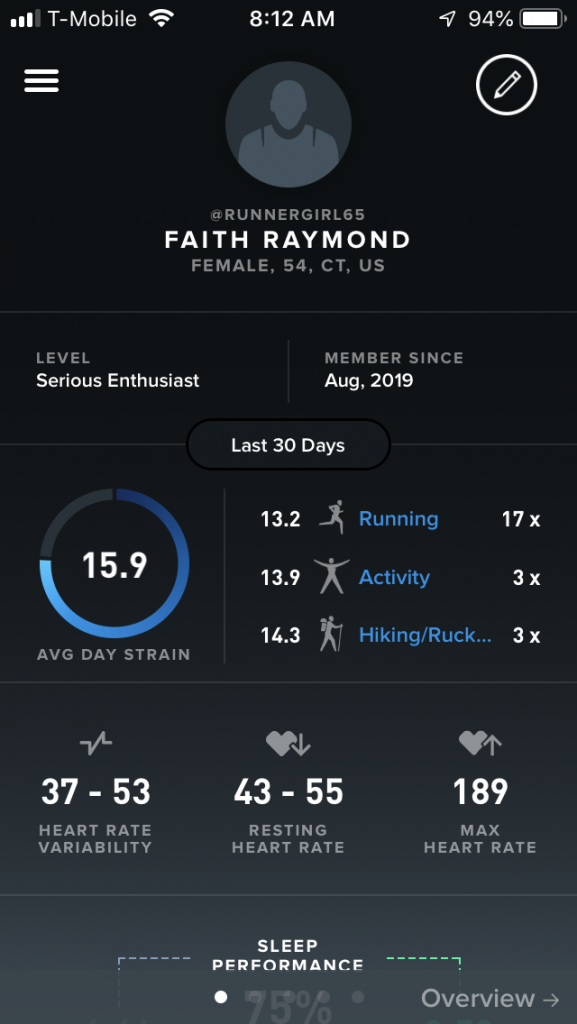Select the first page indicator dot

click(221, 997)
